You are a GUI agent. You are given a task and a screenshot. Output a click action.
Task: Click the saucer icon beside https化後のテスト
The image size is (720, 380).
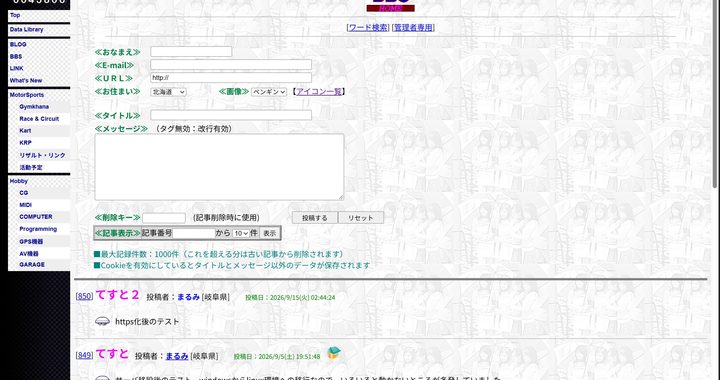[102, 321]
